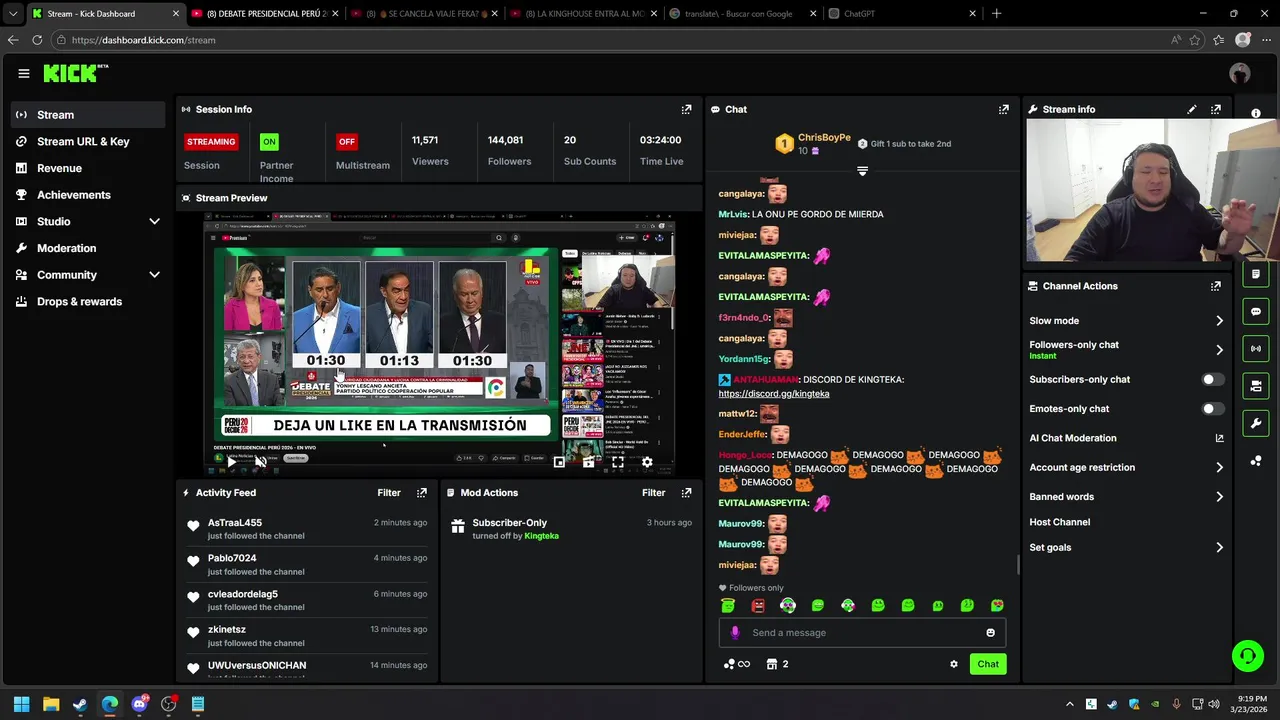Collapse the chat leaderboard arrow
1280x720 pixels.
click(862, 171)
